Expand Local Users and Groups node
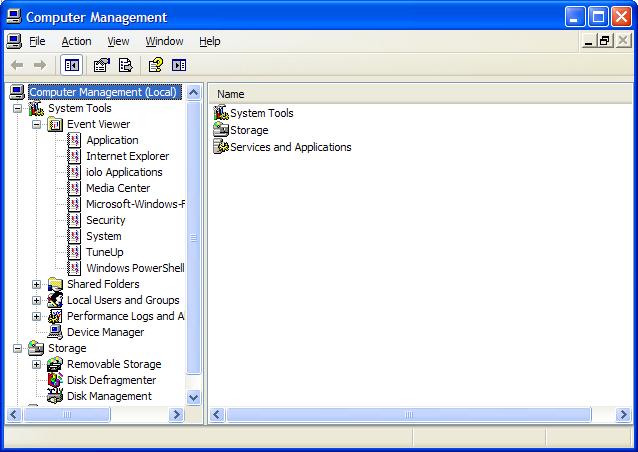This screenshot has width=638, height=452. click(36, 300)
